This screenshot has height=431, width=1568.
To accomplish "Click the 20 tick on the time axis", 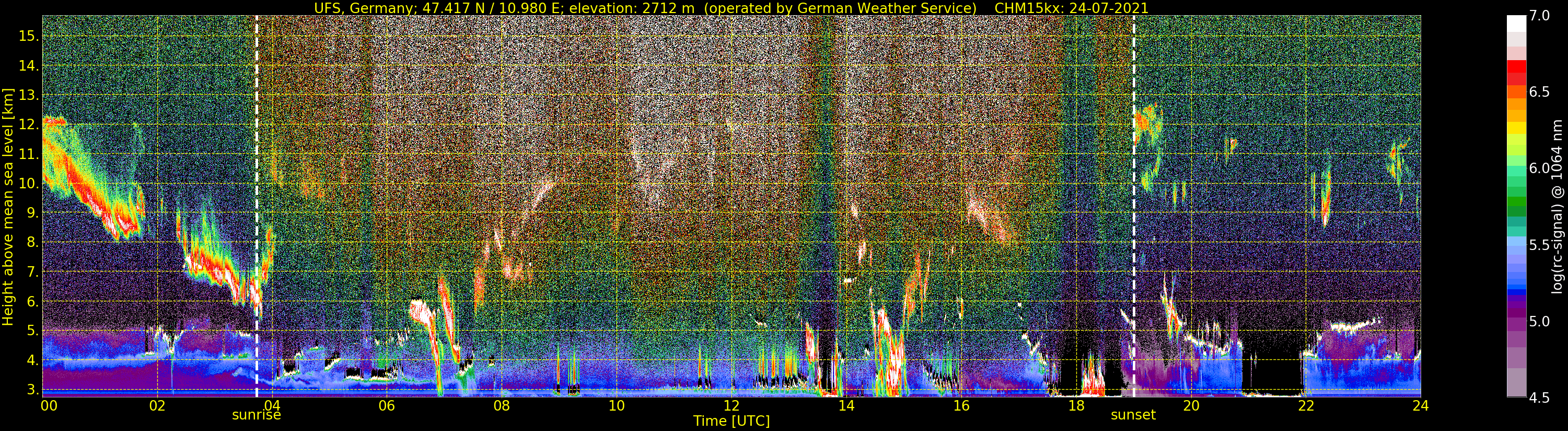I will coord(1191,405).
